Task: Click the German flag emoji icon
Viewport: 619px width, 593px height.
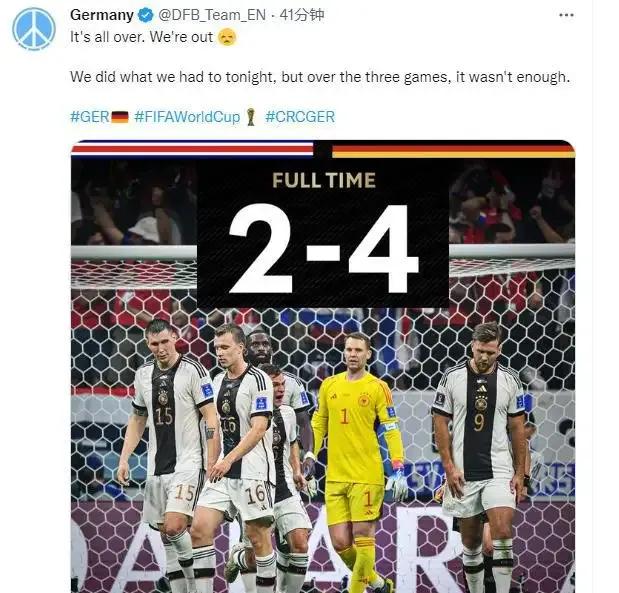Action: [x=120, y=117]
